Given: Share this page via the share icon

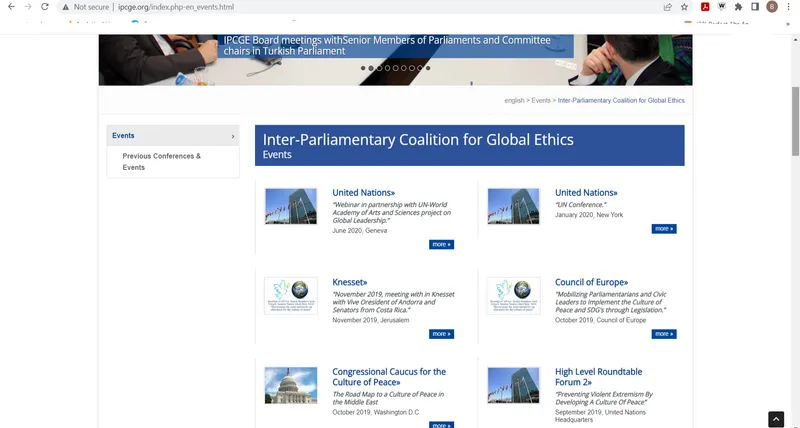Looking at the screenshot, I should (x=667, y=7).
